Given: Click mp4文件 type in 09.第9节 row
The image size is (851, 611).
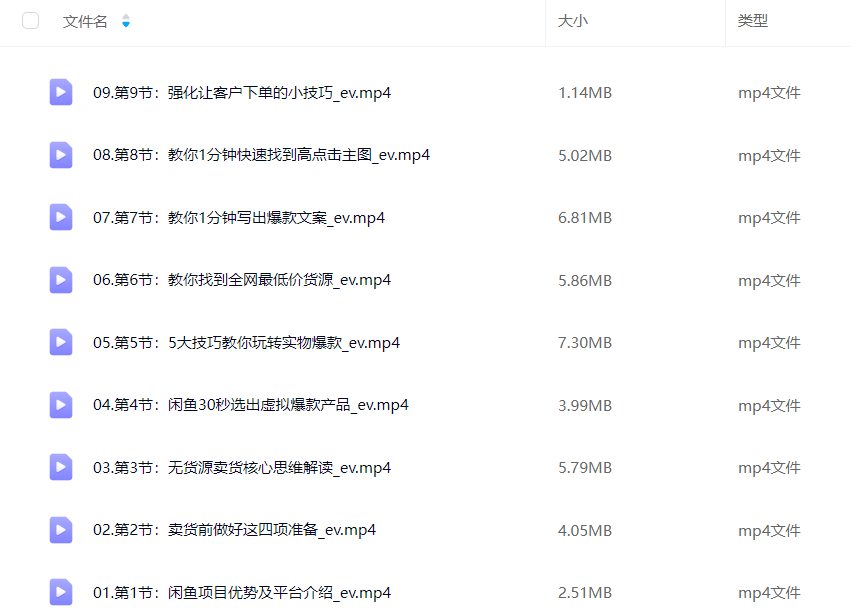Looking at the screenshot, I should (769, 93).
